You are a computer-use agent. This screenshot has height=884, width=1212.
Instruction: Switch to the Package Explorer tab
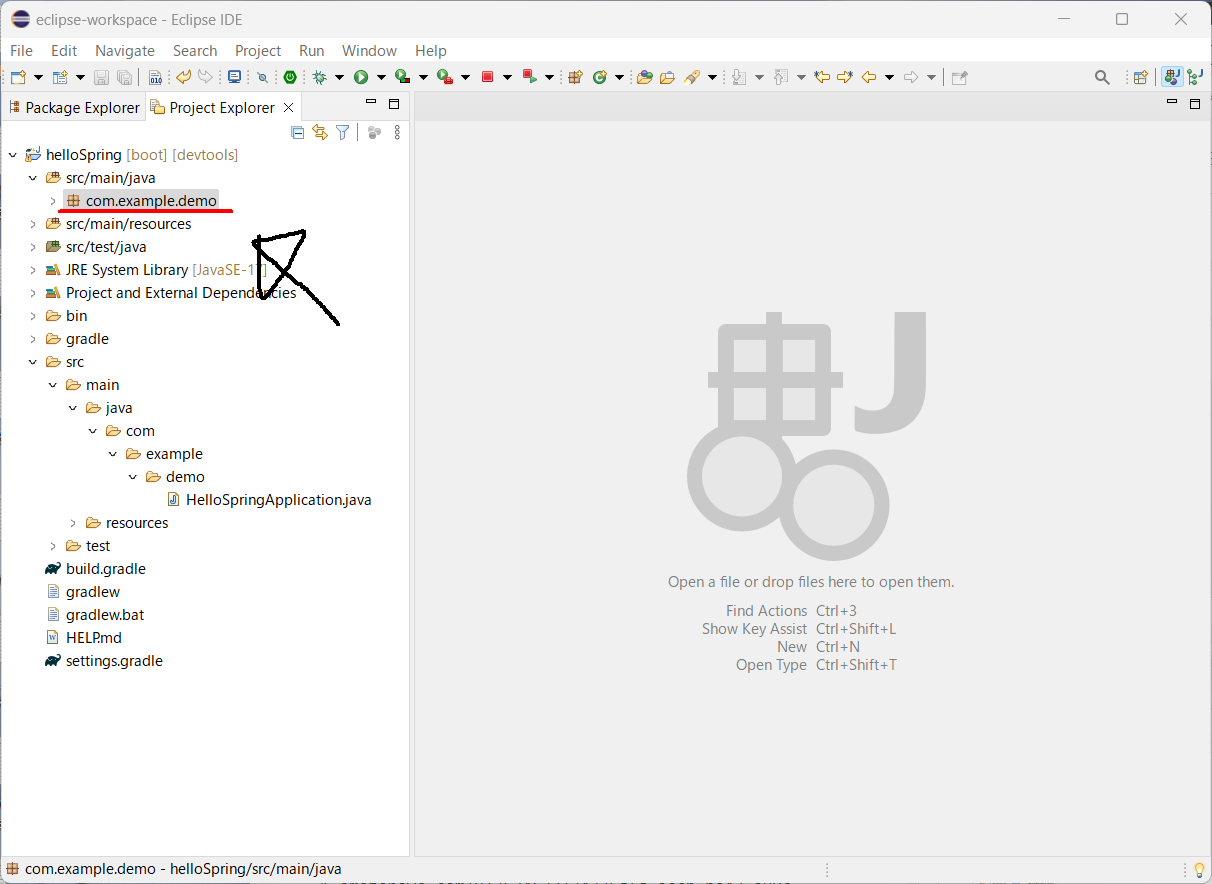(x=74, y=107)
